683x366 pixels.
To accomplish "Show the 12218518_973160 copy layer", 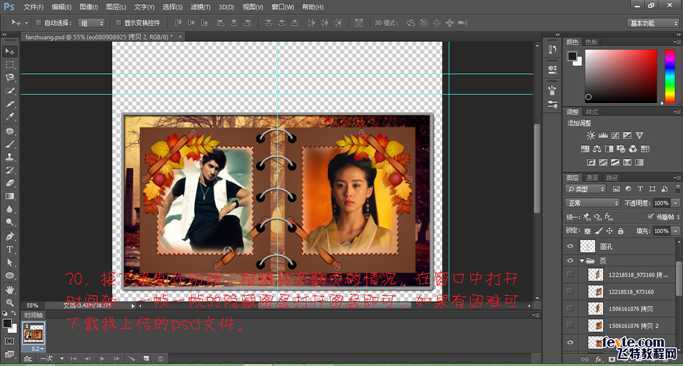I will (570, 274).
